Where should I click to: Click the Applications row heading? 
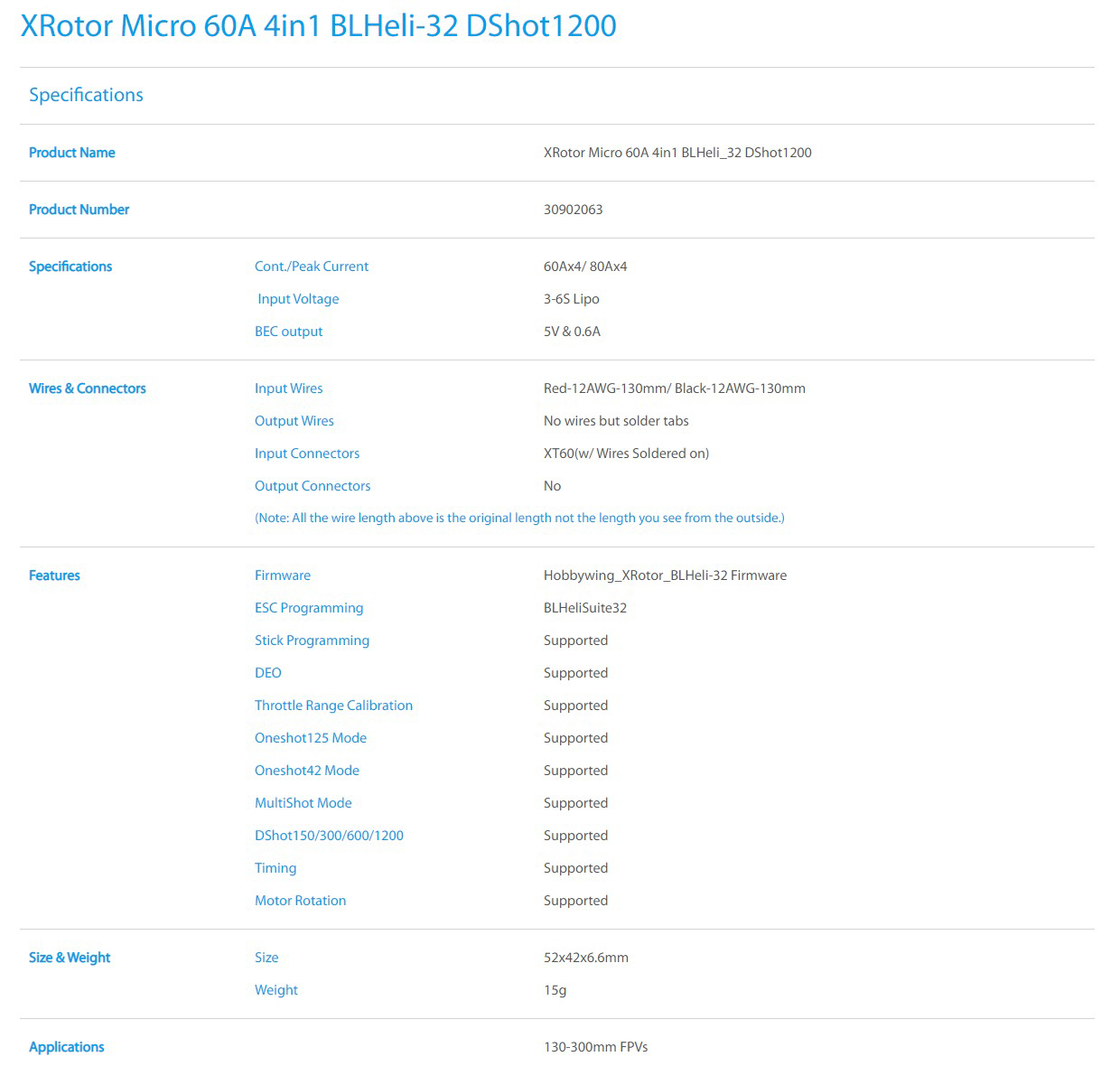(x=66, y=1047)
